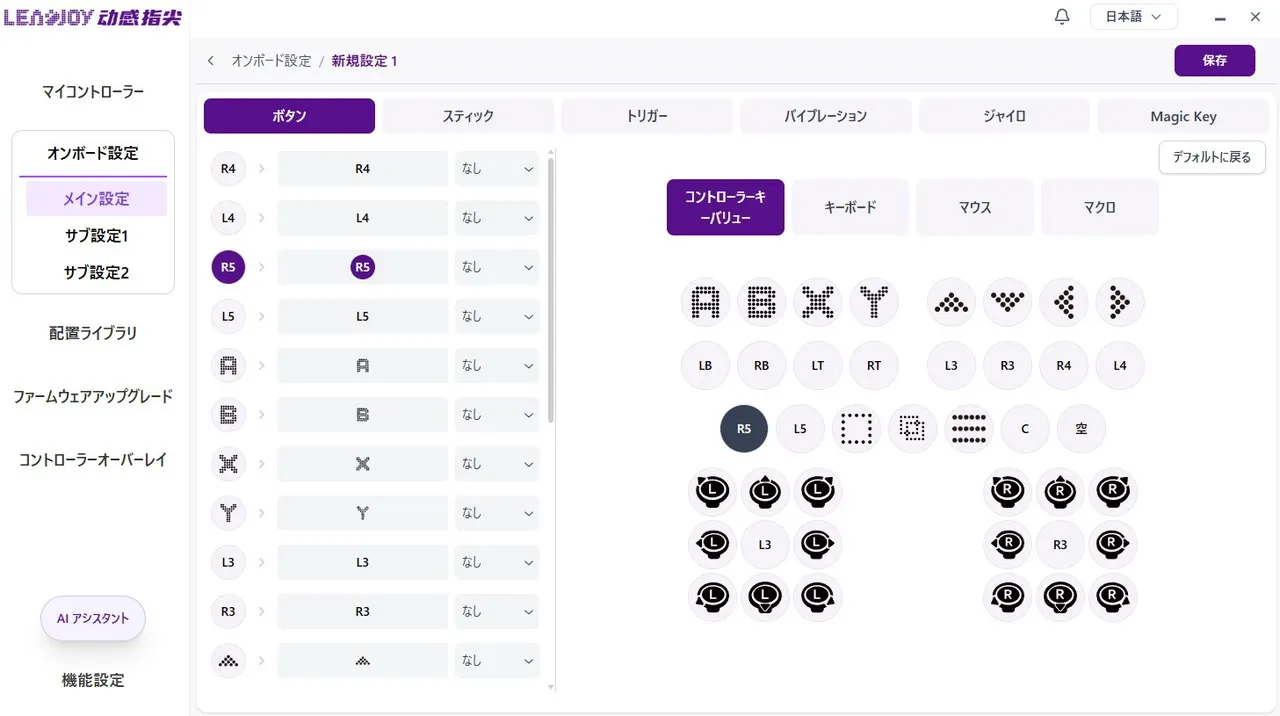Switch to the スティック tab
This screenshot has width=1280, height=716.
468,116
